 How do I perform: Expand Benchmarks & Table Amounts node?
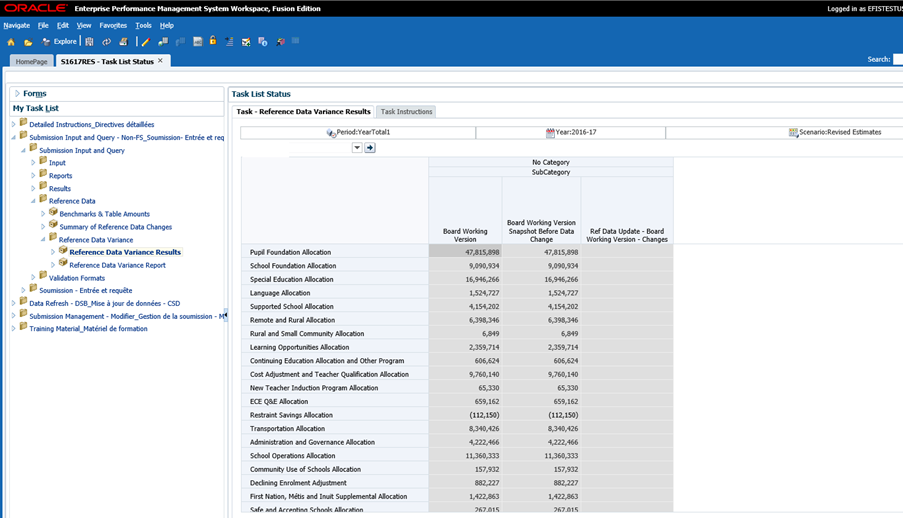(x=43, y=214)
